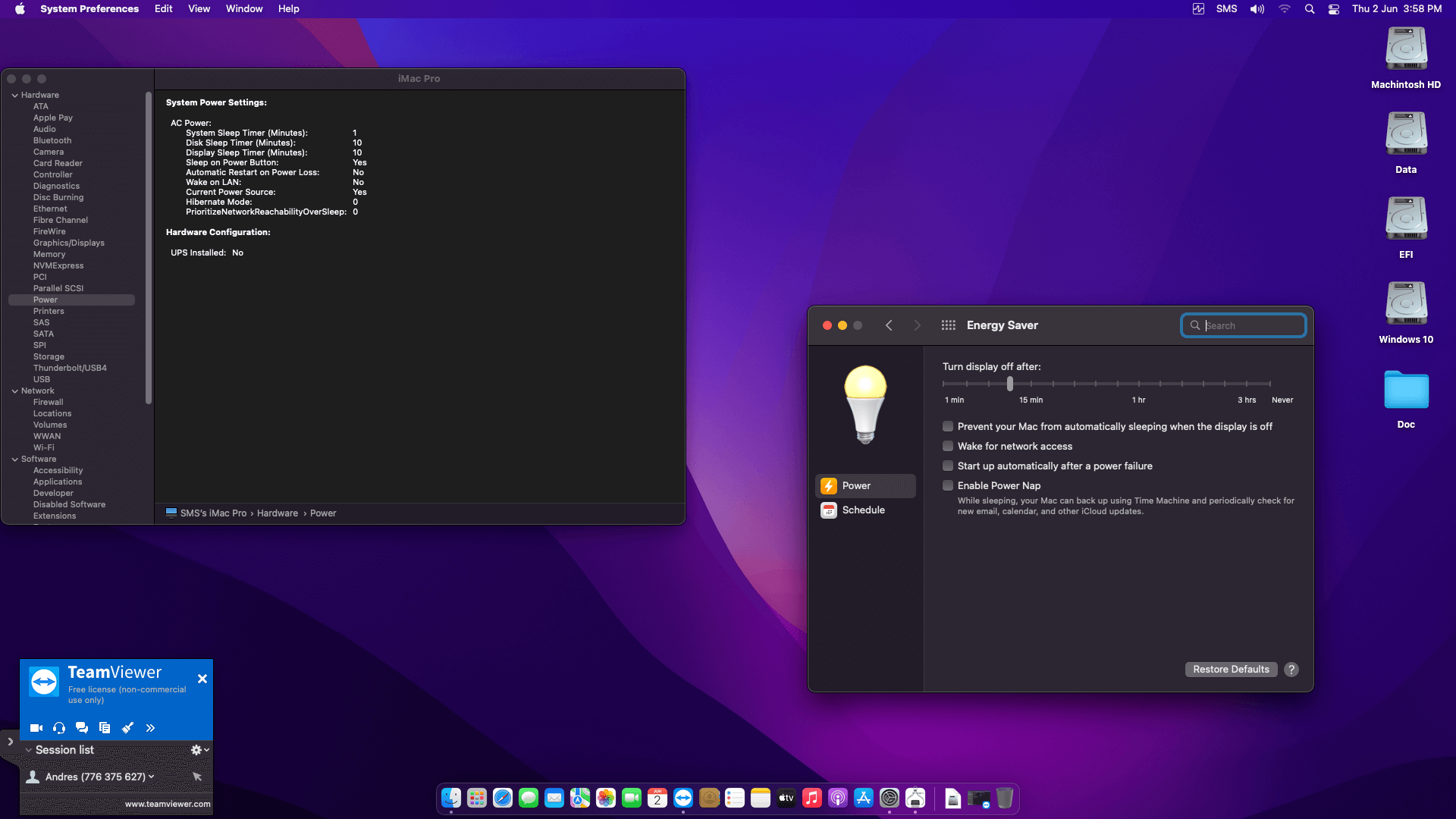Toggle Start up automatically after a power failure

[948, 466]
